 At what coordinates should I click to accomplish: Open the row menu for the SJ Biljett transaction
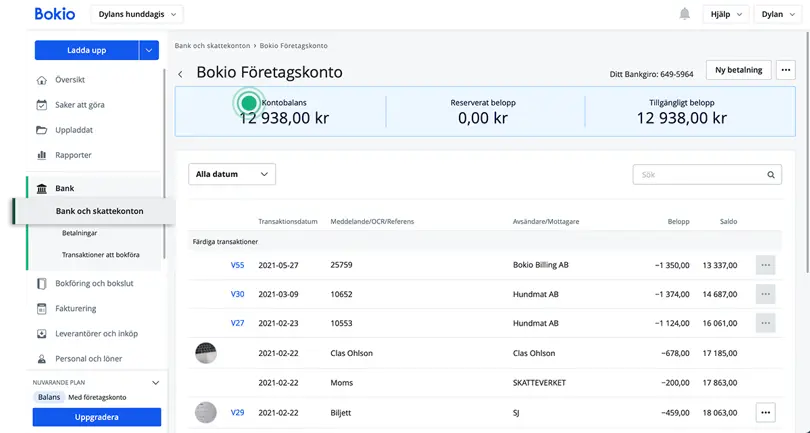click(x=766, y=412)
